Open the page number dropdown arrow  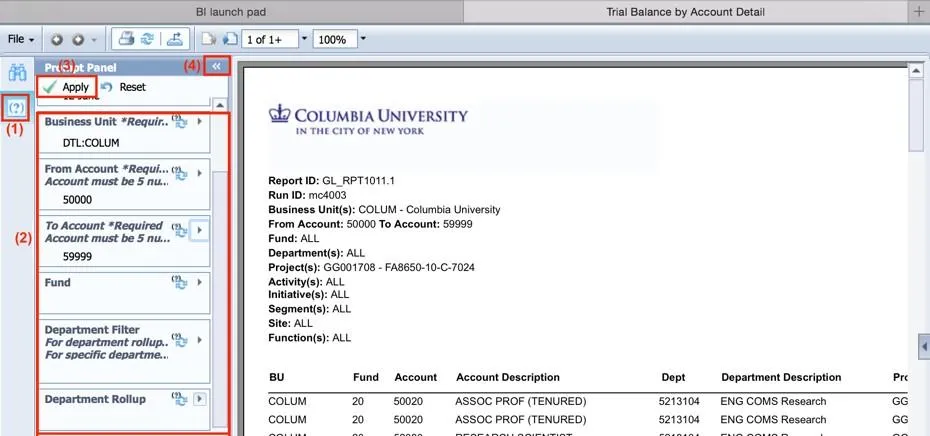(304, 39)
